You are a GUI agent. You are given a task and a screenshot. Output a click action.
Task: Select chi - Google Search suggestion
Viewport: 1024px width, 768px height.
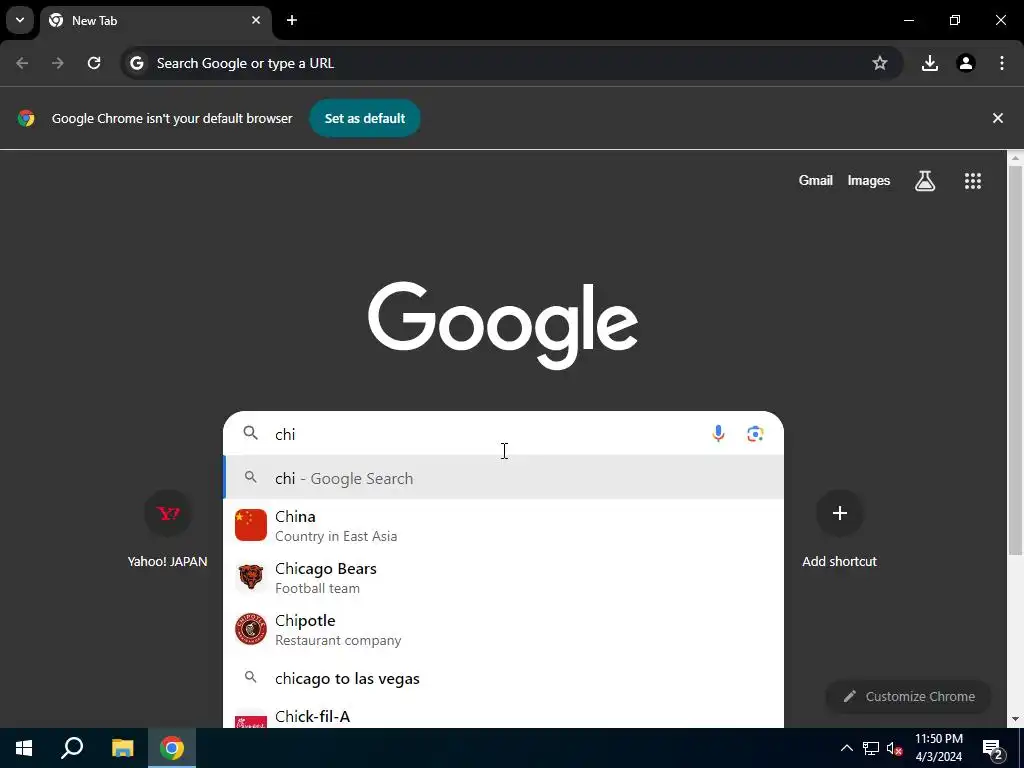(x=504, y=478)
